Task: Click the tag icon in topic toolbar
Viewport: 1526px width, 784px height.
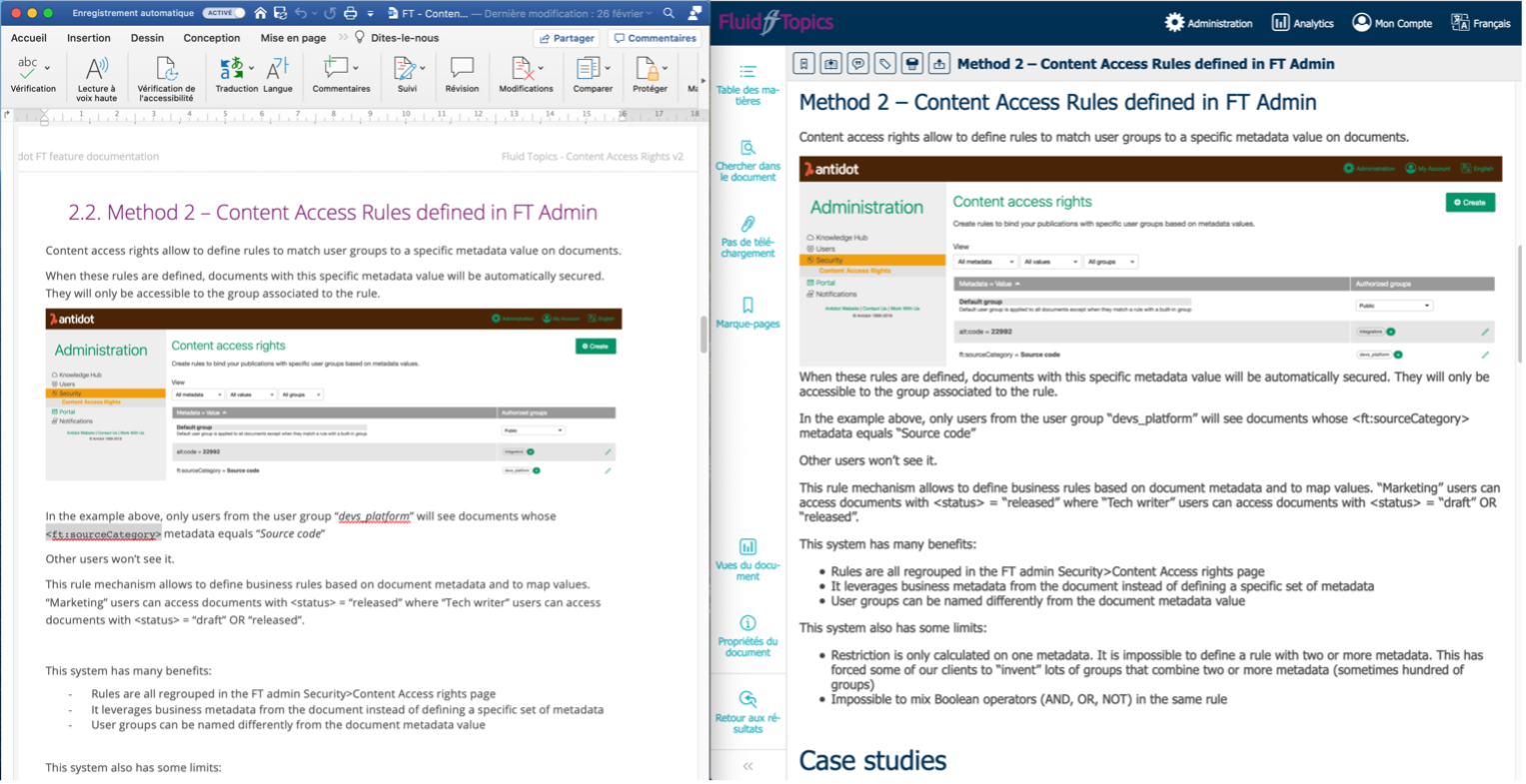Action: tap(884, 64)
